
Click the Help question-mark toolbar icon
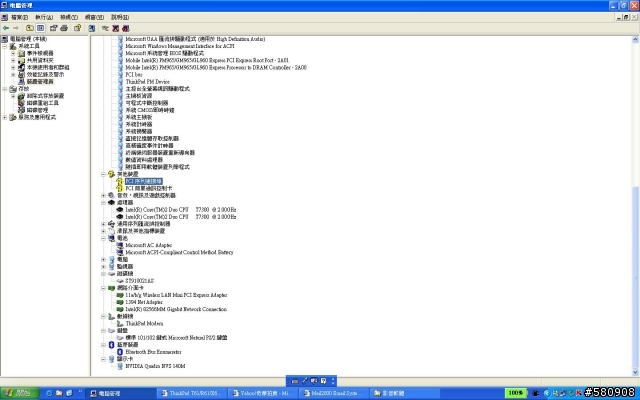click(78, 28)
